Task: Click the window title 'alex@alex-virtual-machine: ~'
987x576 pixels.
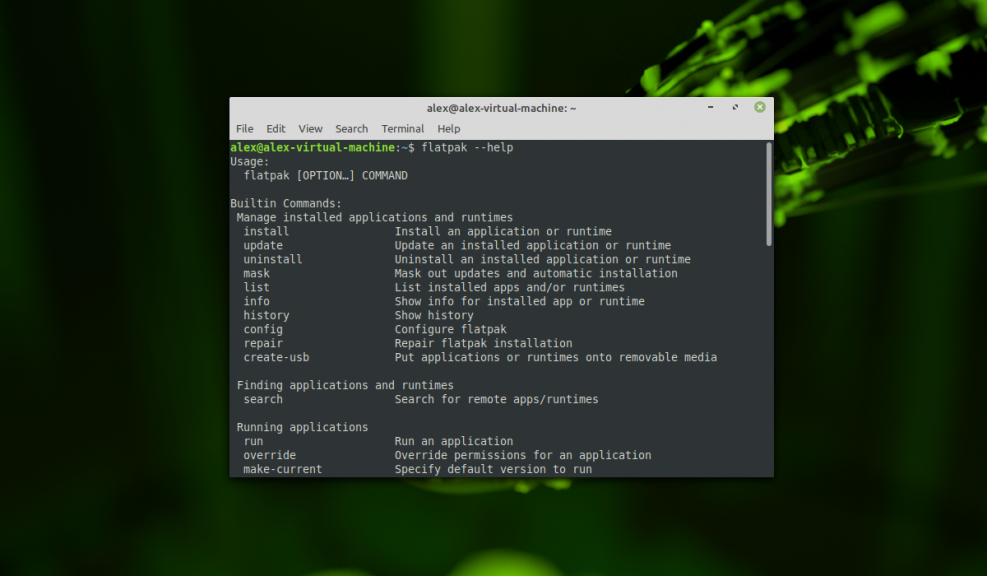Action: (x=500, y=107)
